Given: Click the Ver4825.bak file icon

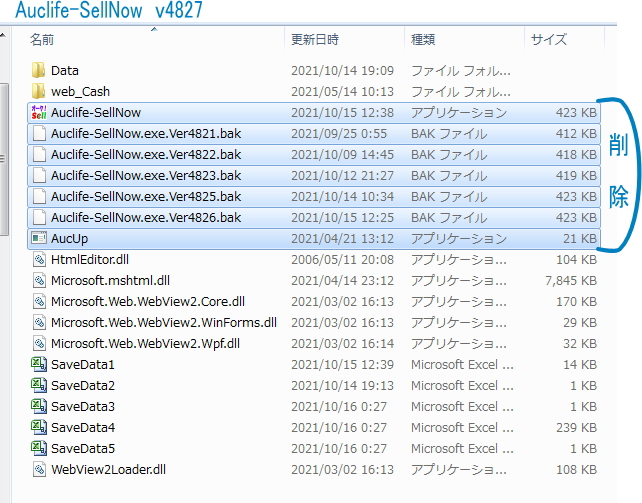Looking at the screenshot, I should pyautogui.click(x=39, y=196).
